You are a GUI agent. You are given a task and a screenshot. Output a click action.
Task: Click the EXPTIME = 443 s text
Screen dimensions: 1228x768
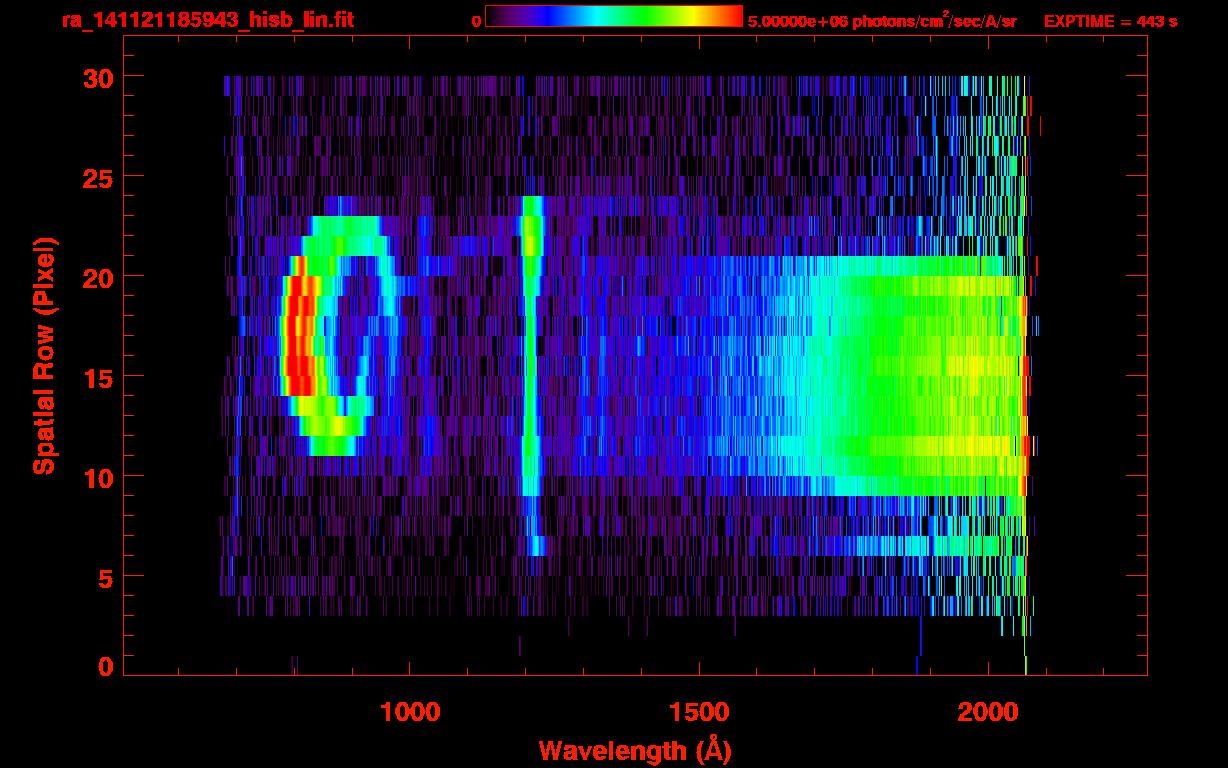tap(1110, 21)
